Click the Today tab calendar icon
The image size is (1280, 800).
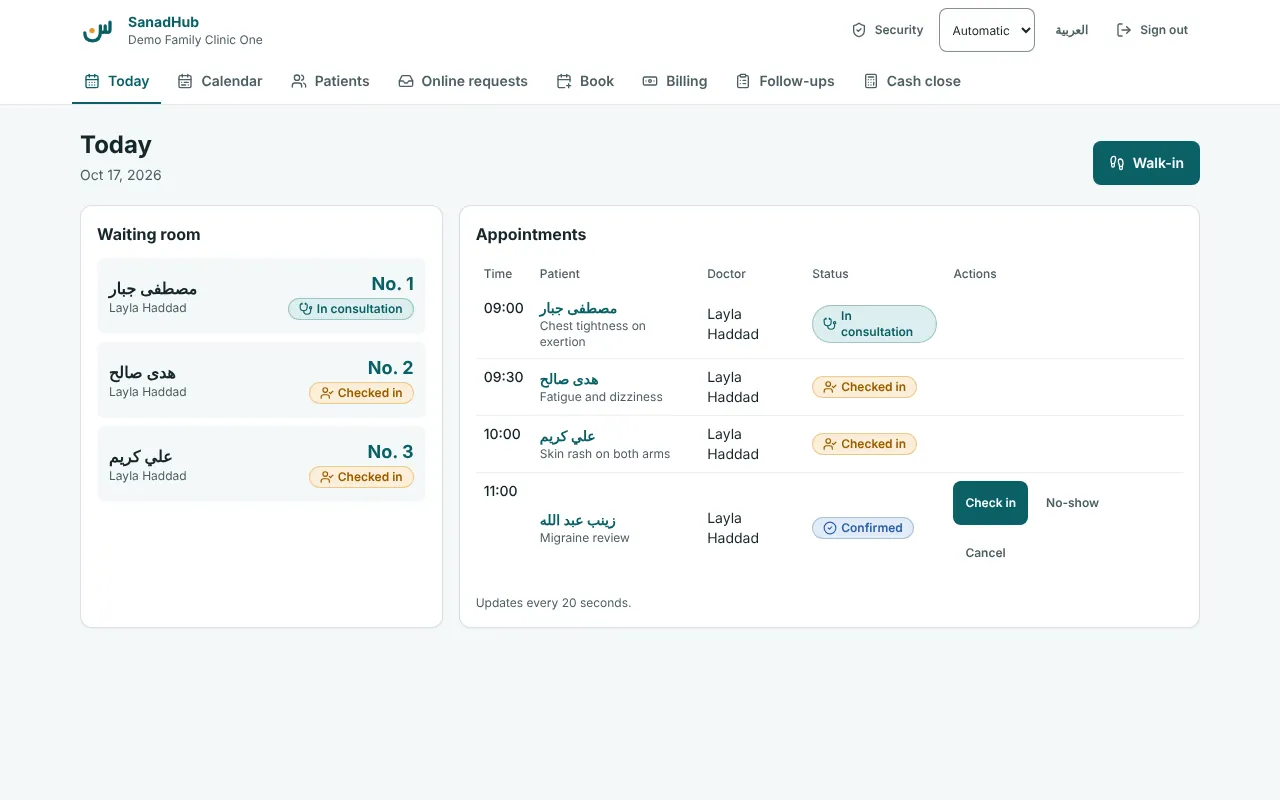92,81
